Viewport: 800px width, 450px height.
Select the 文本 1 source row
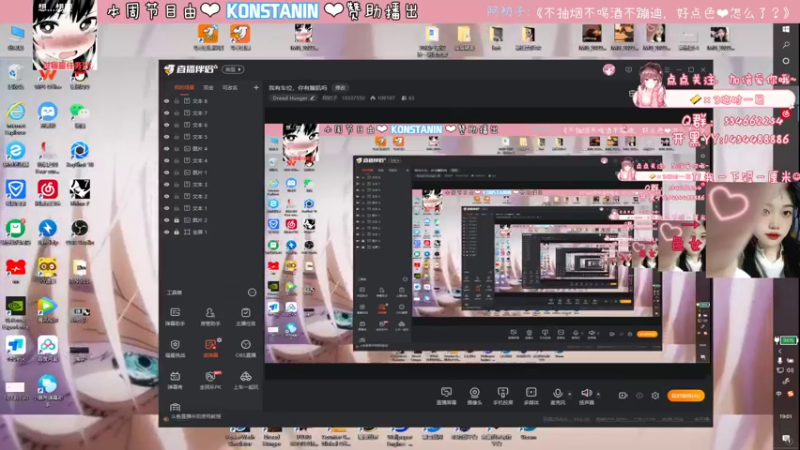(211, 208)
